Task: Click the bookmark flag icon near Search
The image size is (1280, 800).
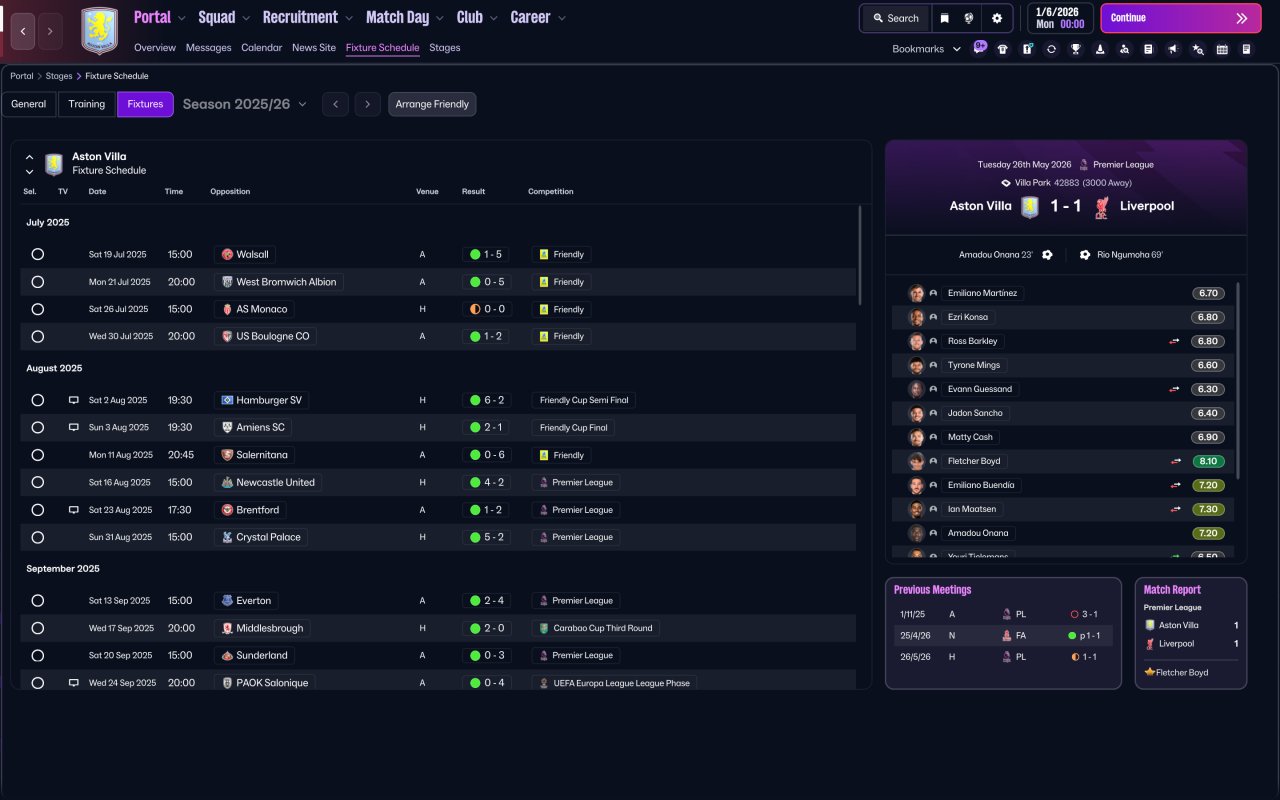Action: click(944, 18)
